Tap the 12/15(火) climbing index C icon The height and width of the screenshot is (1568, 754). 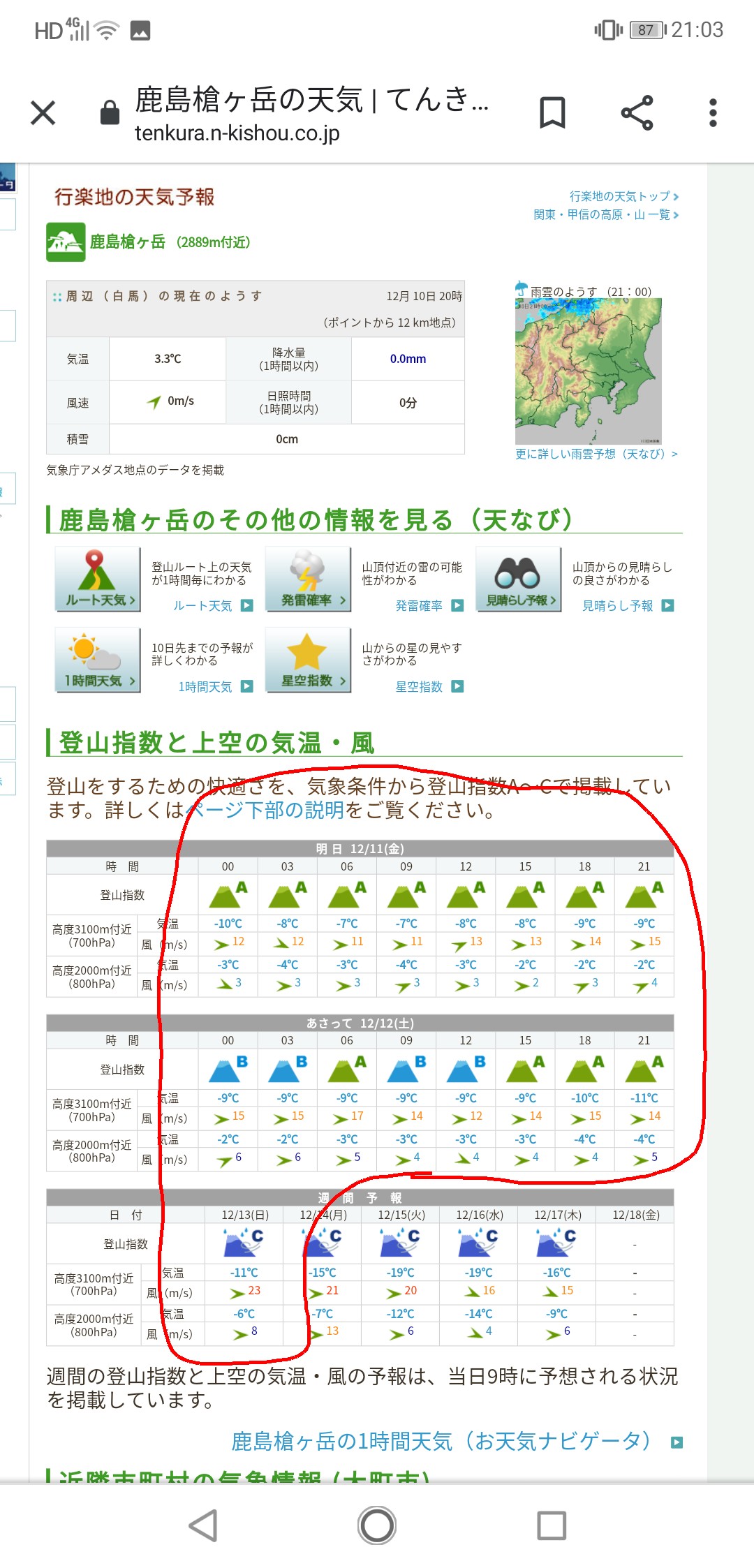pos(400,1243)
